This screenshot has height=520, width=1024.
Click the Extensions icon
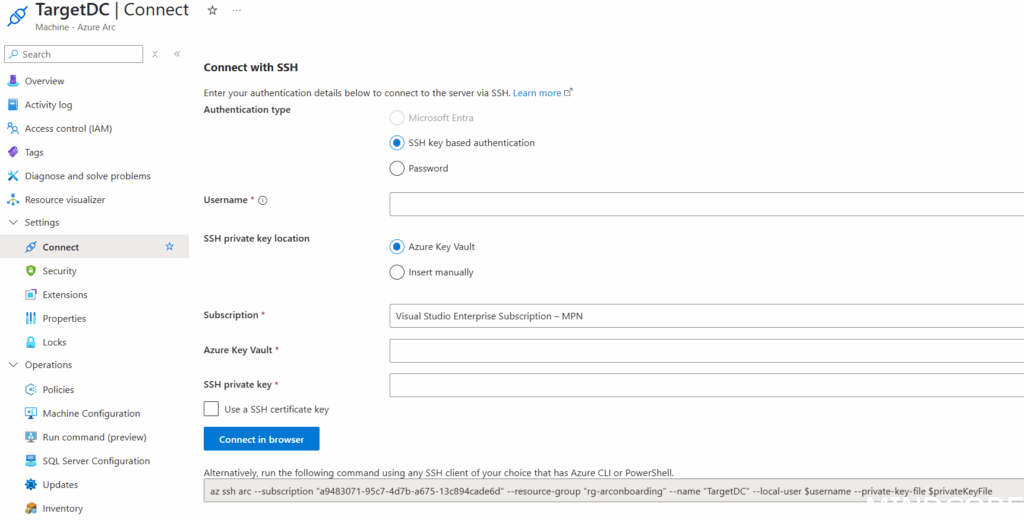(x=31, y=295)
